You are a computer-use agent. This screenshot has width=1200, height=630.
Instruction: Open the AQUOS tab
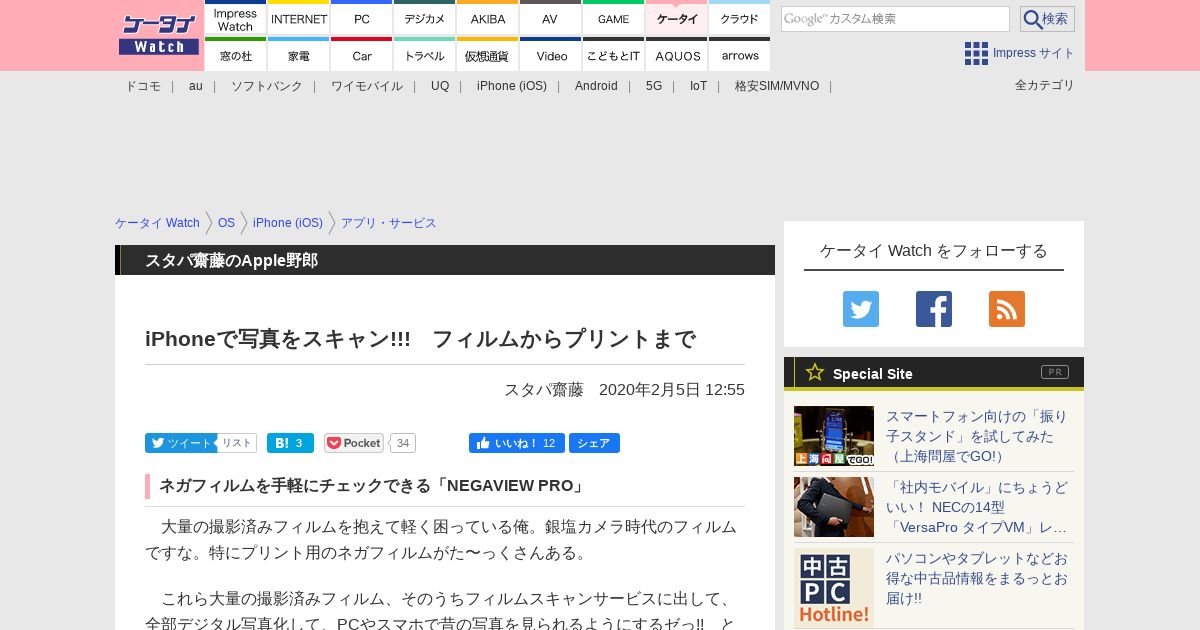677,55
